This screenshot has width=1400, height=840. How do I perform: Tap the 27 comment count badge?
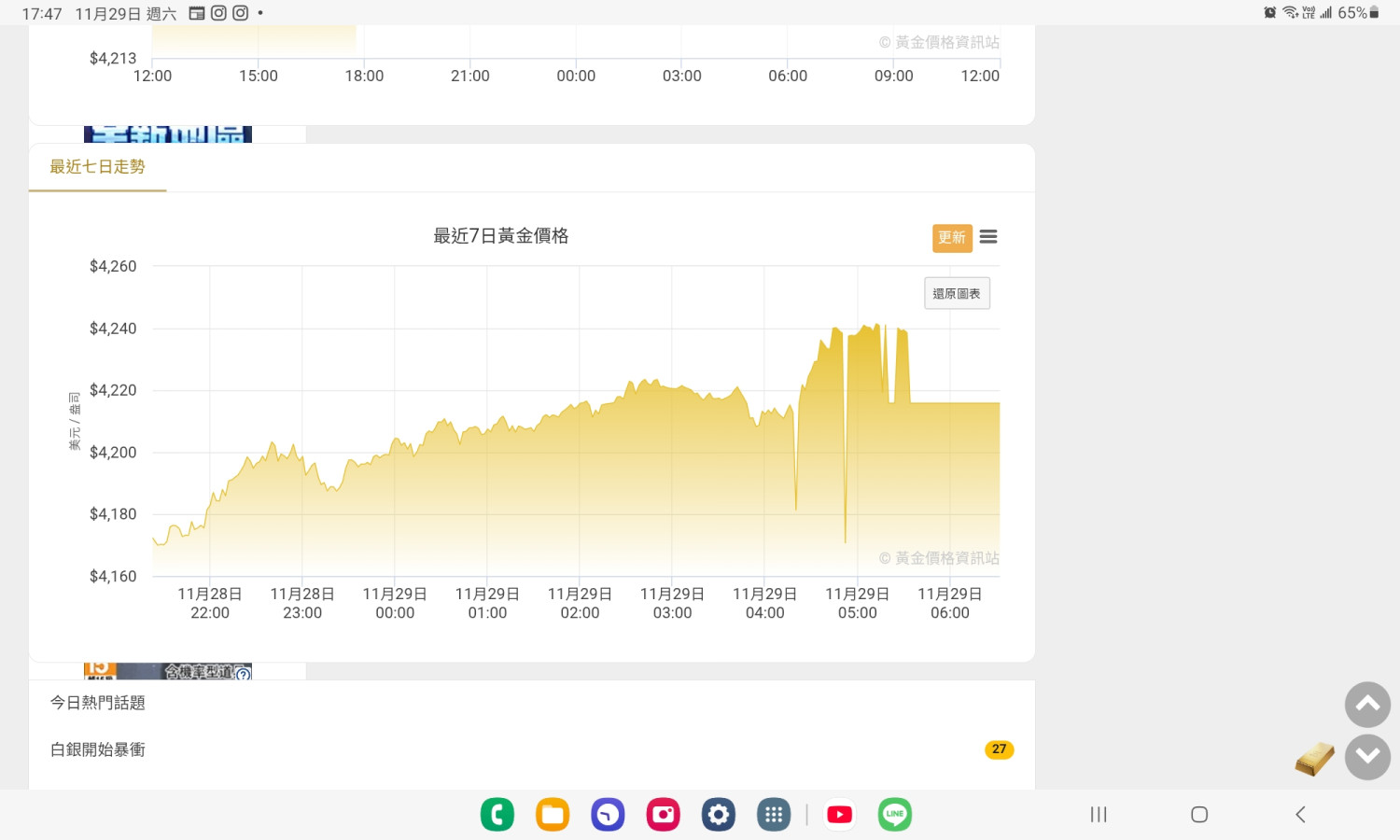999,749
